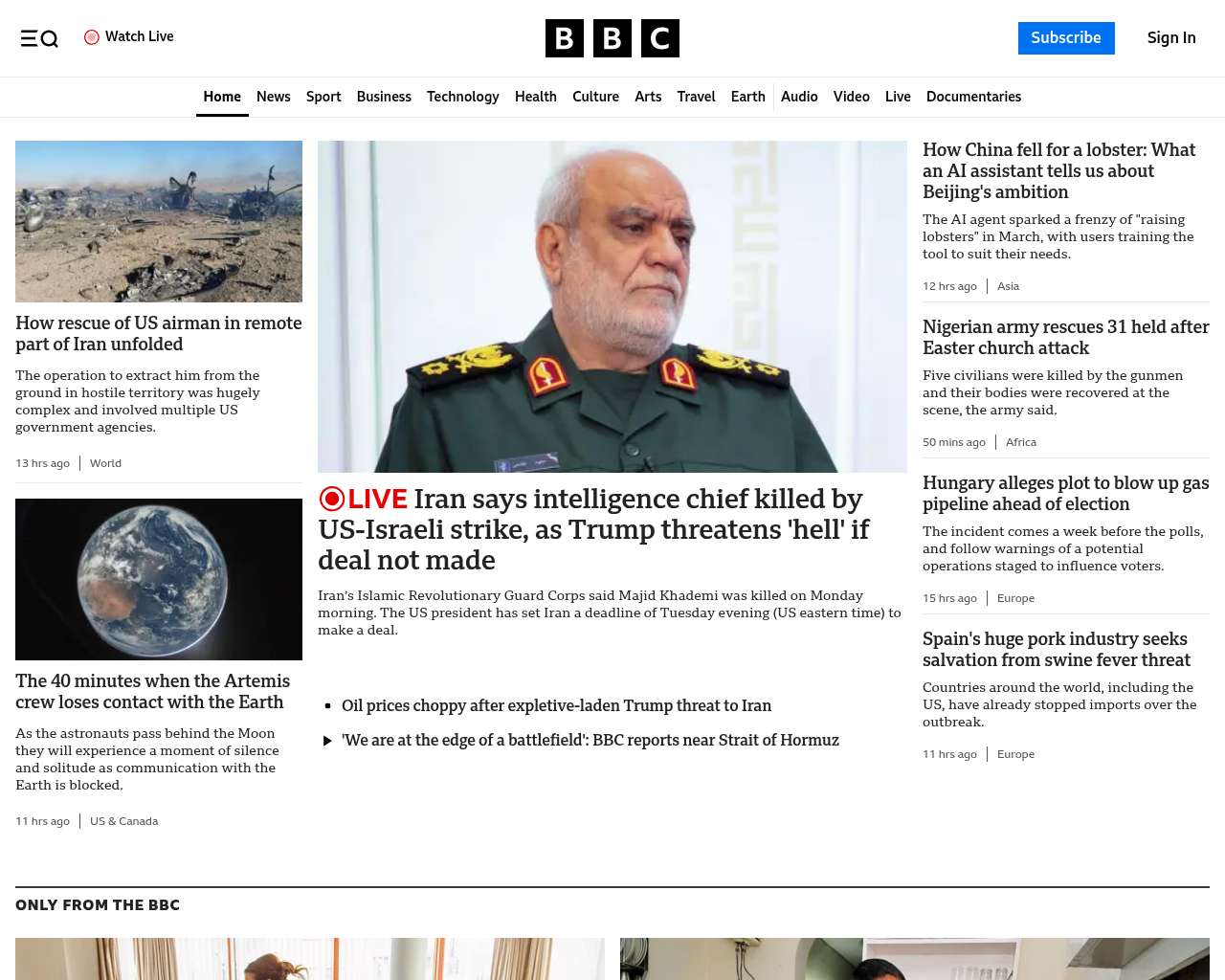Screen dimensions: 1225x980
Task: Open the menu and search icon
Action: pos(39,38)
